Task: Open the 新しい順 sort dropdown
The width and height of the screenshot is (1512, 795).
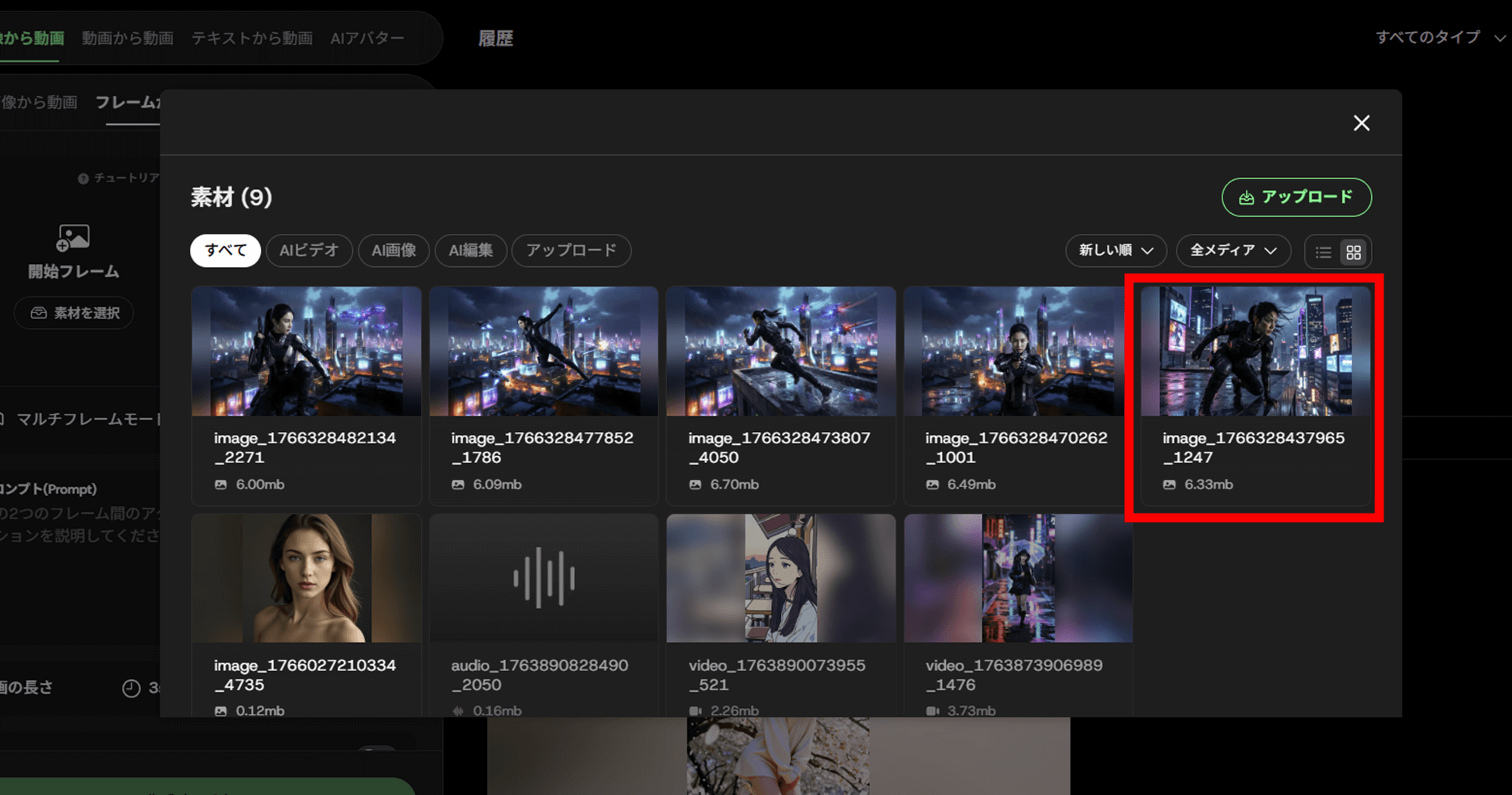Action: click(x=1115, y=250)
